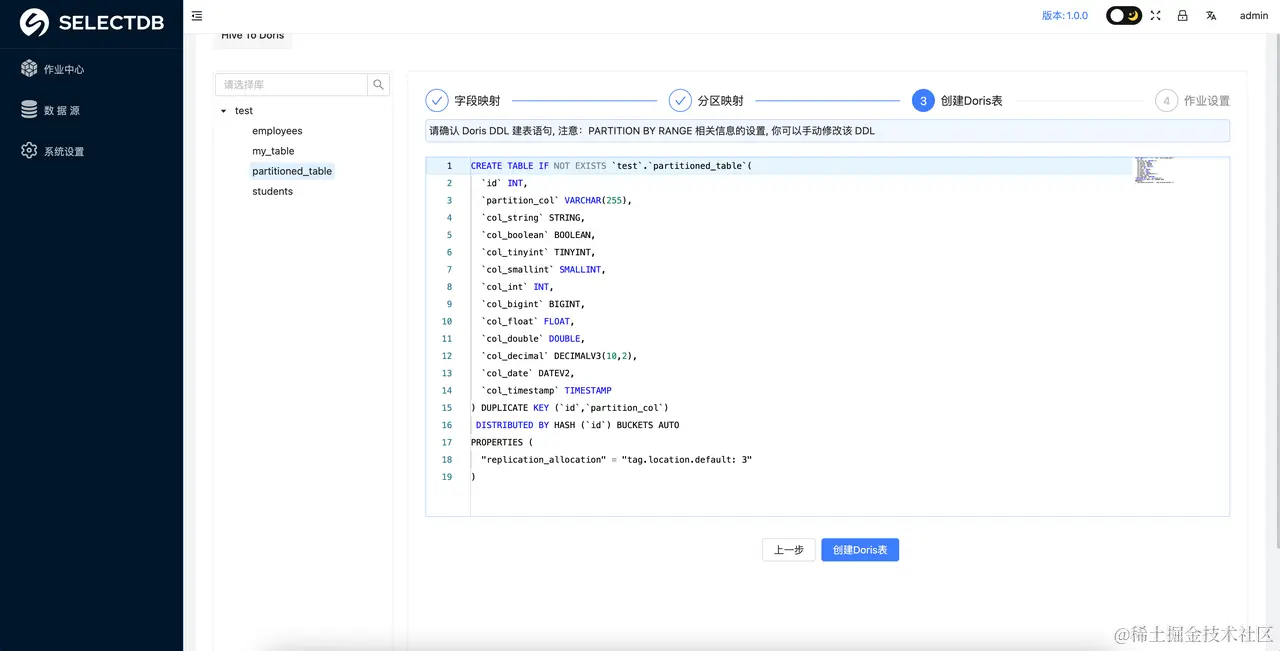Click the 系统设置 gear icon

tap(29, 151)
